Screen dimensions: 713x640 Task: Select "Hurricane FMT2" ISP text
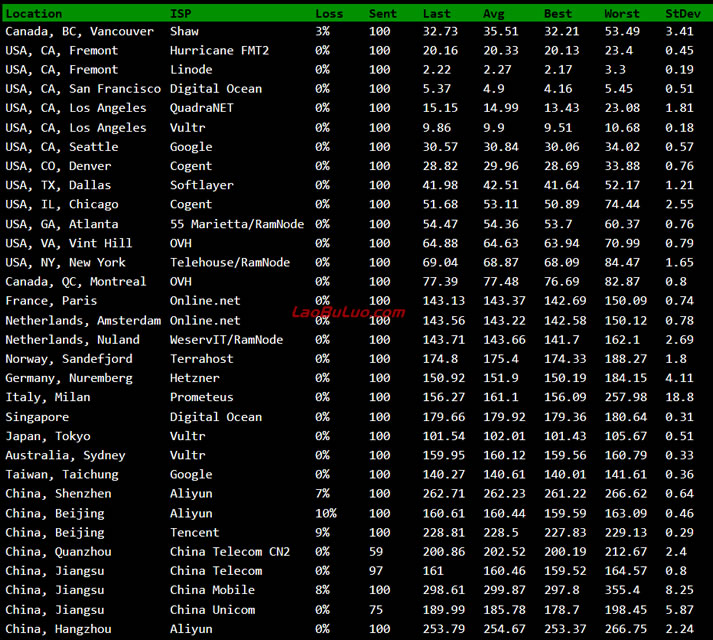[219, 50]
